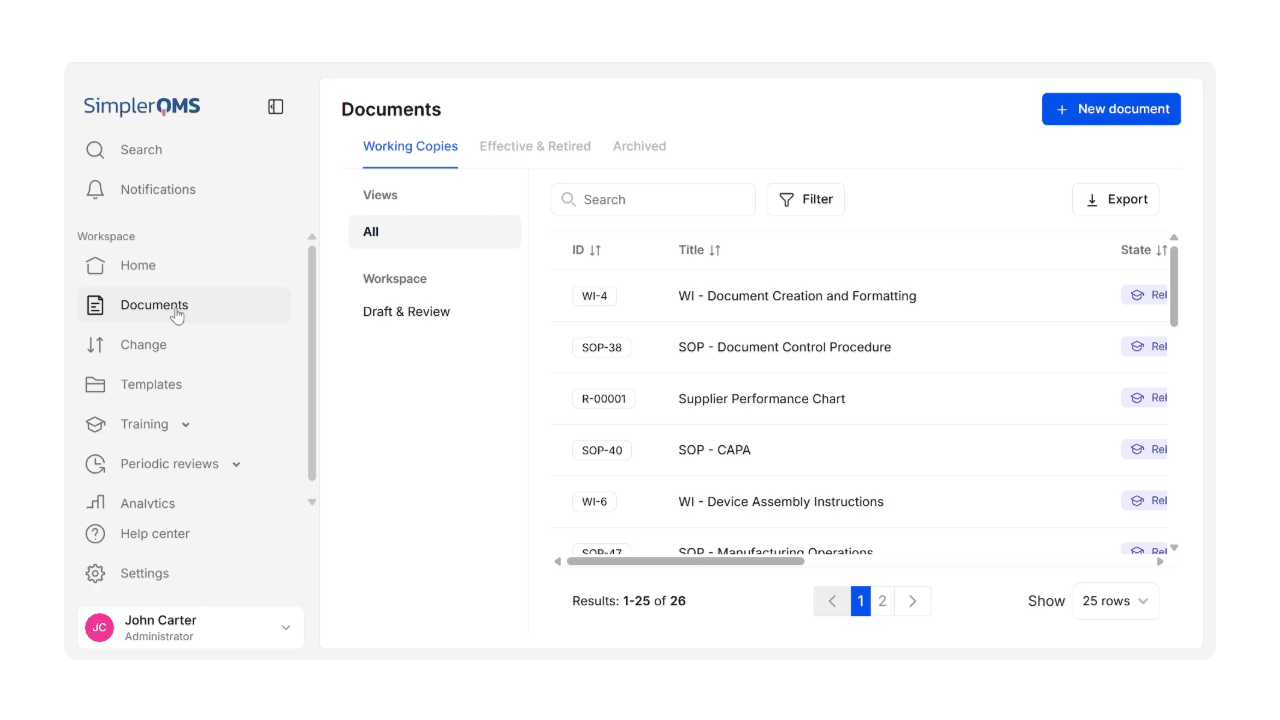Open the John Carter account dropdown chevron
Screen dimensions: 1280x720
[x=286, y=628]
